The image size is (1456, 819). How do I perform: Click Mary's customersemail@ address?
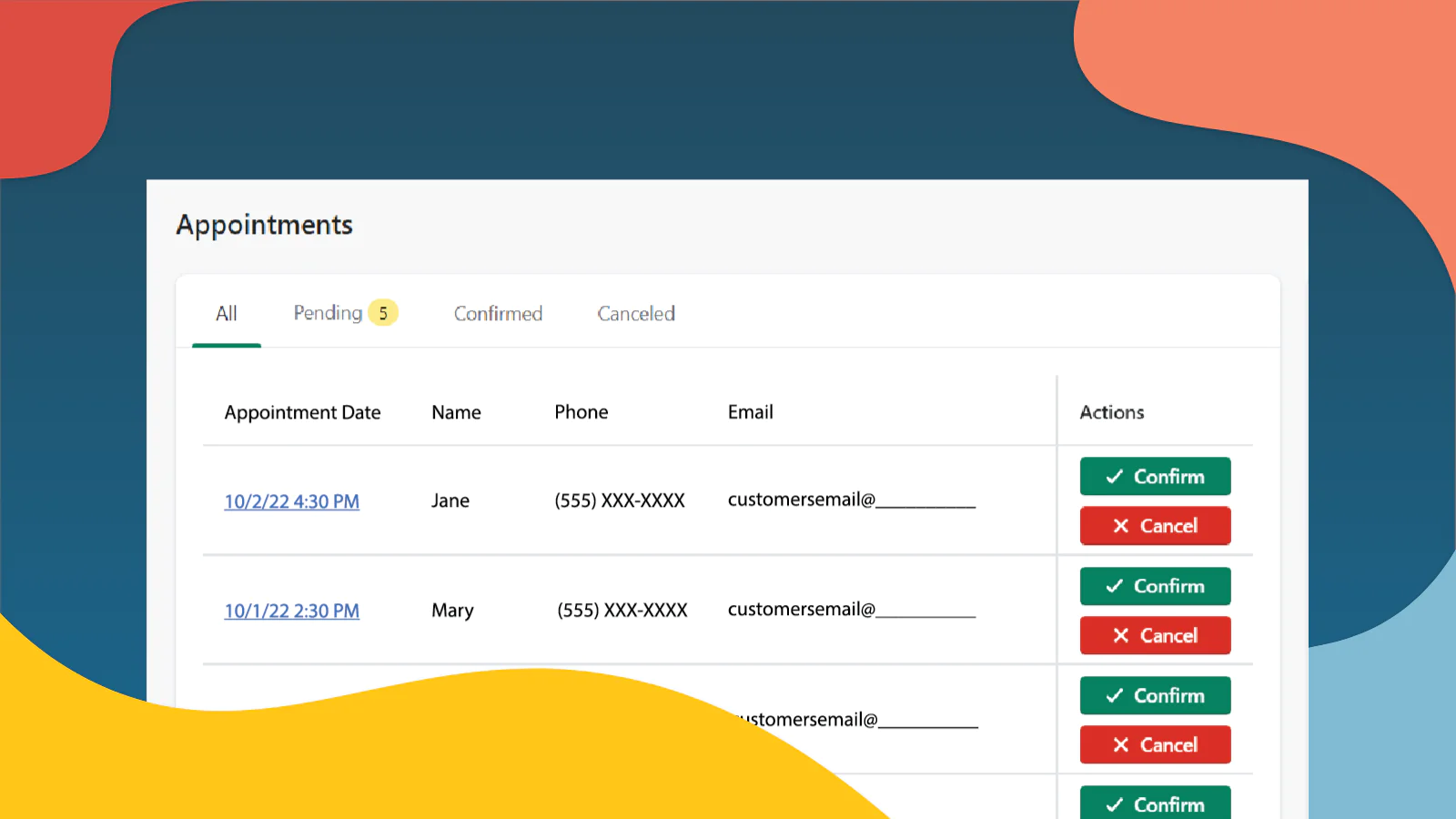852,610
